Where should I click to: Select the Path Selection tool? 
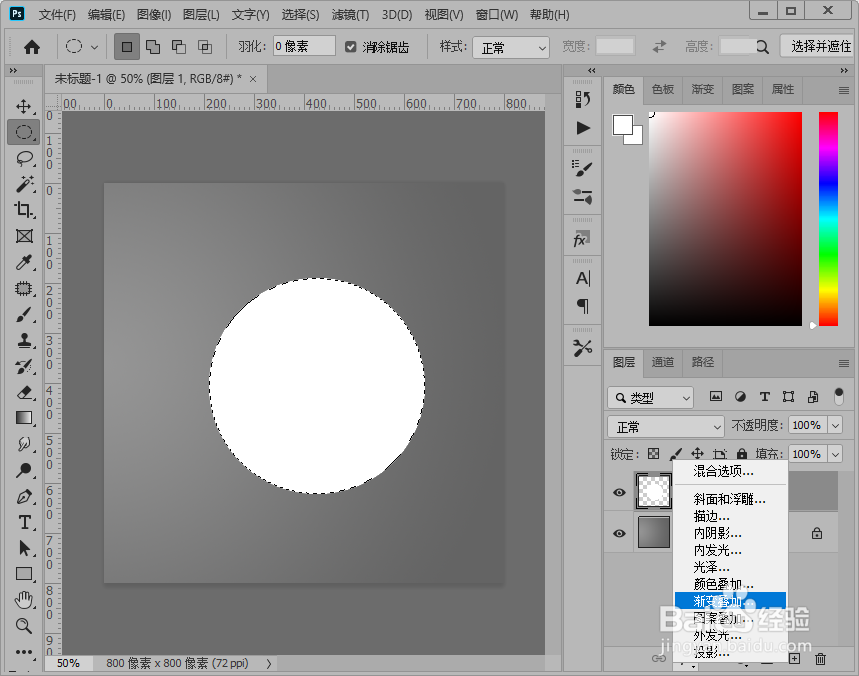pyautogui.click(x=24, y=548)
